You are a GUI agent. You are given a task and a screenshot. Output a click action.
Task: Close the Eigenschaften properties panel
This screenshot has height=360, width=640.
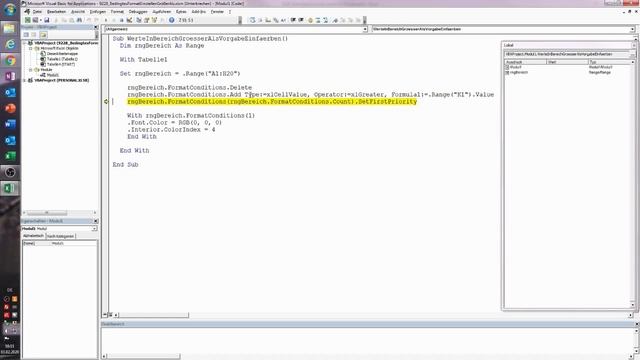pyautogui.click(x=96, y=221)
